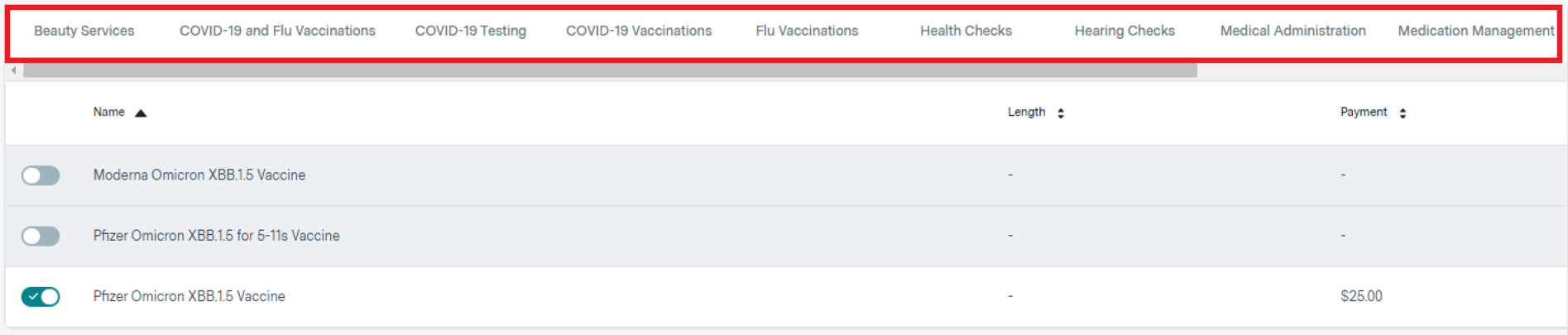Image resolution: width=1568 pixels, height=335 pixels.
Task: Click the Length column sort icon
Action: 1060,113
